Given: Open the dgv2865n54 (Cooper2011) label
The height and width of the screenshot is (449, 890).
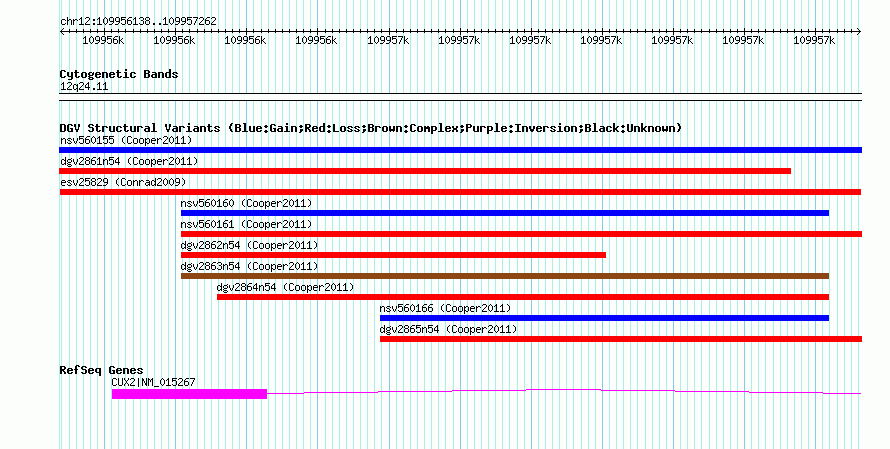Looking at the screenshot, I should click(x=448, y=329).
